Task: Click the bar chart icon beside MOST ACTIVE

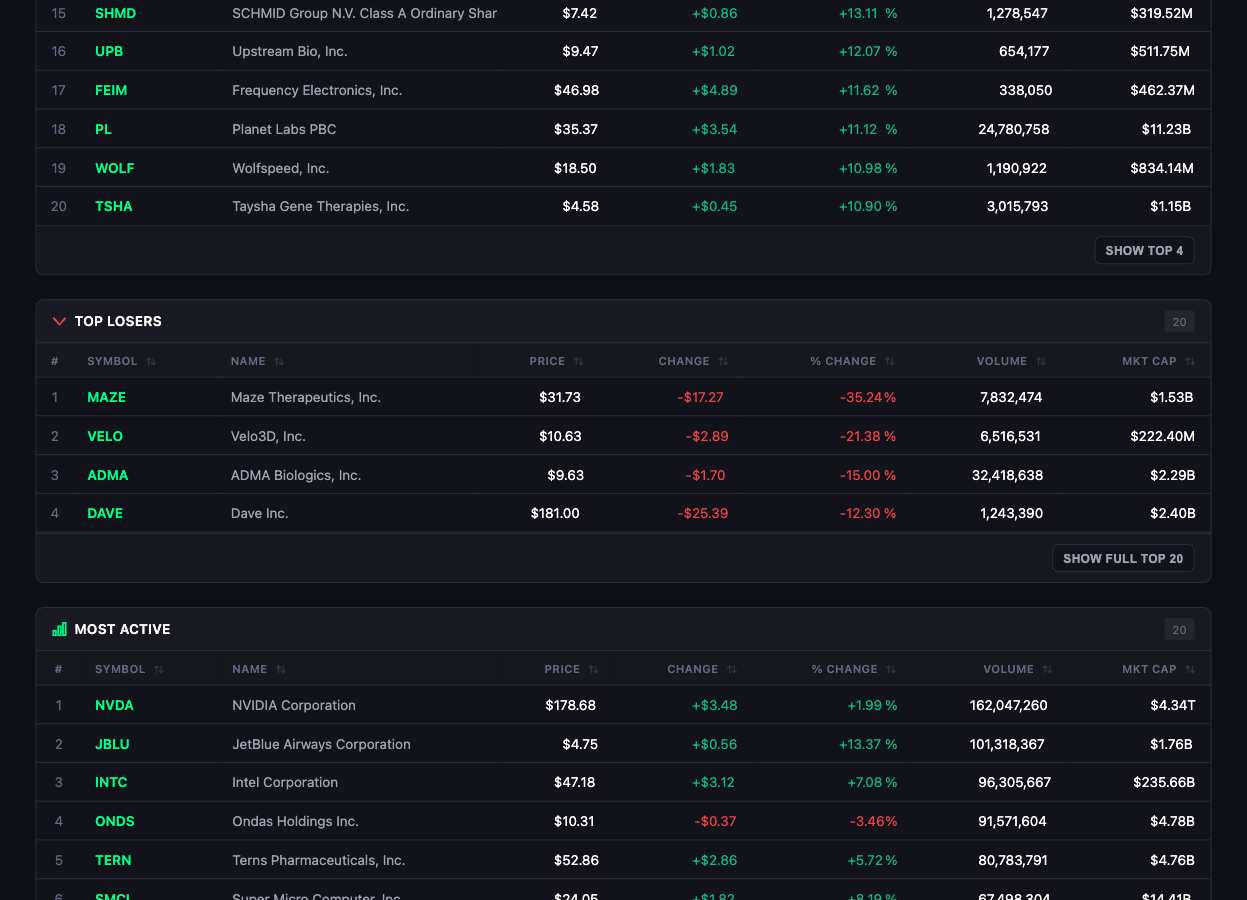Action: [59, 629]
